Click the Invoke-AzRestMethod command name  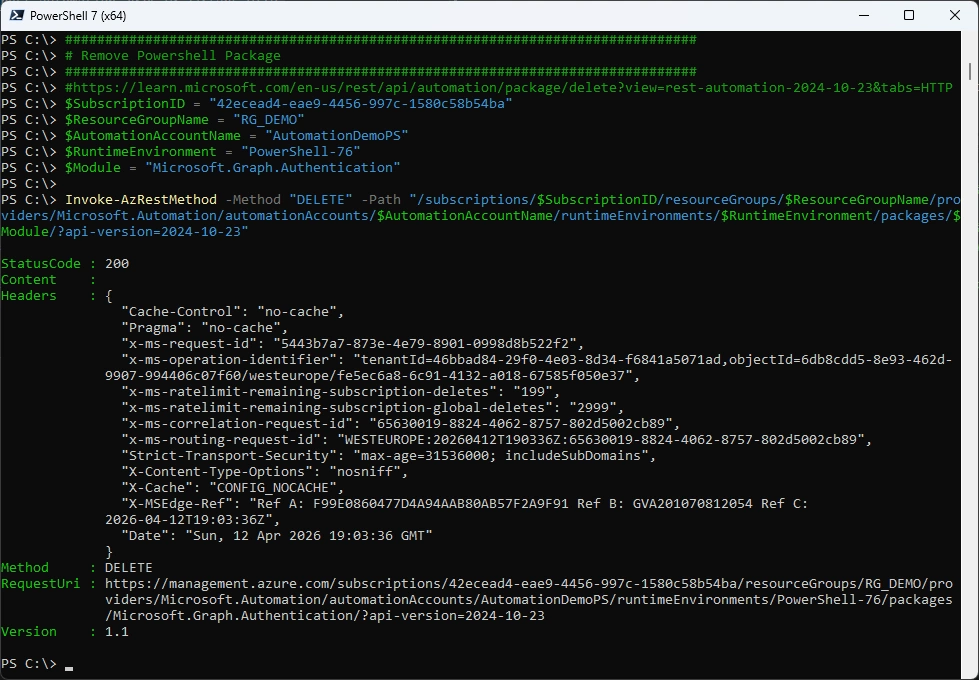tap(140, 200)
